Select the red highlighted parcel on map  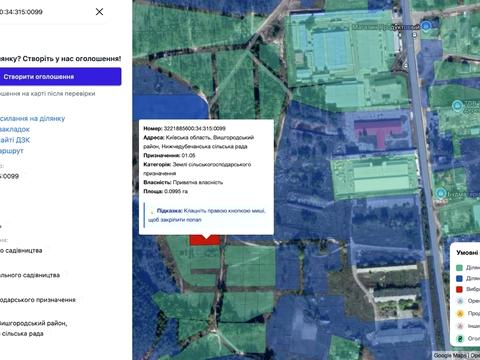[204, 241]
